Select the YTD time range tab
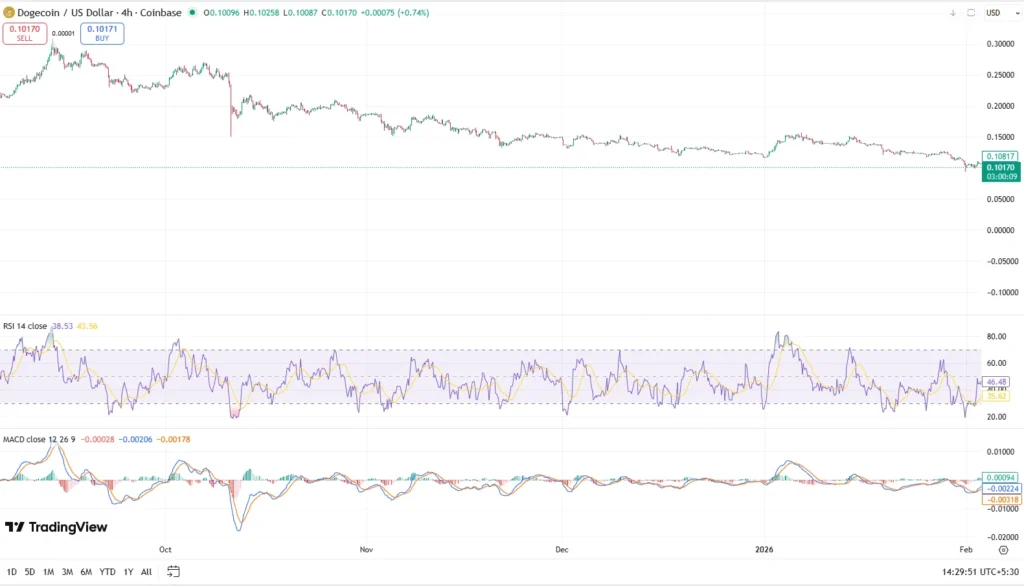 point(106,570)
